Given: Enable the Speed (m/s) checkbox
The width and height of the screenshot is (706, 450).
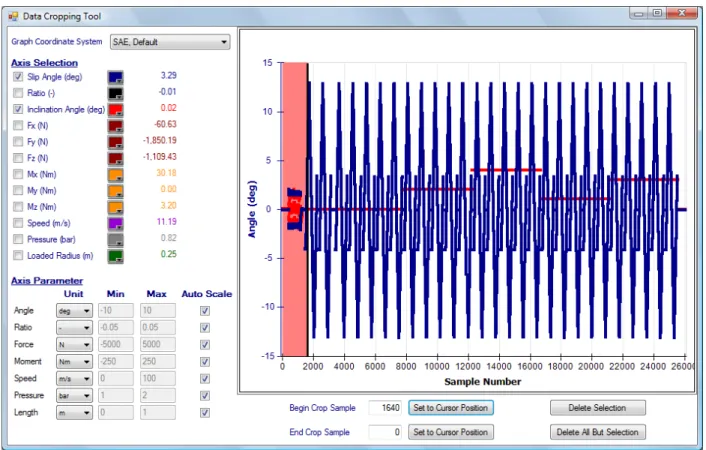Looking at the screenshot, I should (18, 223).
